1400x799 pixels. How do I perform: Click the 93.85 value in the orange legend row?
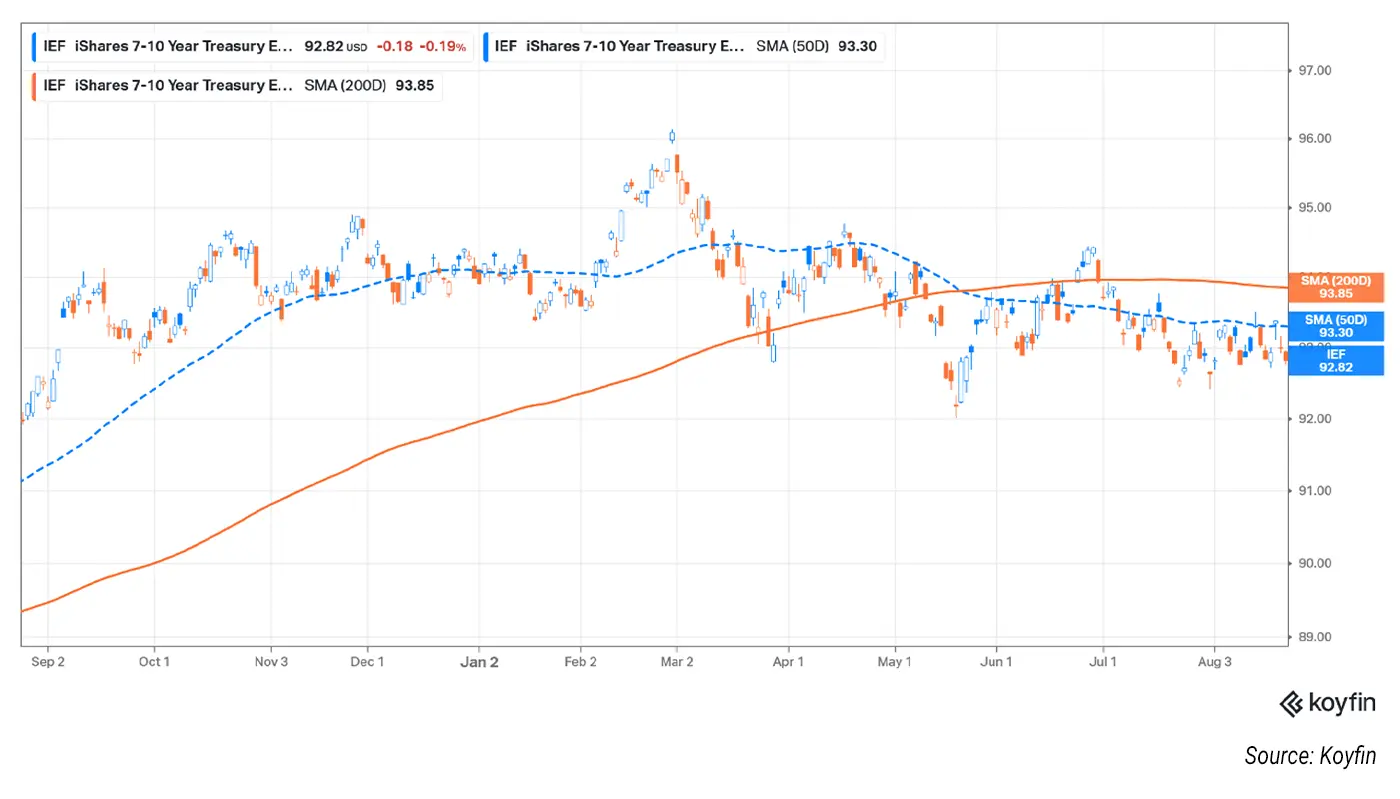414,86
